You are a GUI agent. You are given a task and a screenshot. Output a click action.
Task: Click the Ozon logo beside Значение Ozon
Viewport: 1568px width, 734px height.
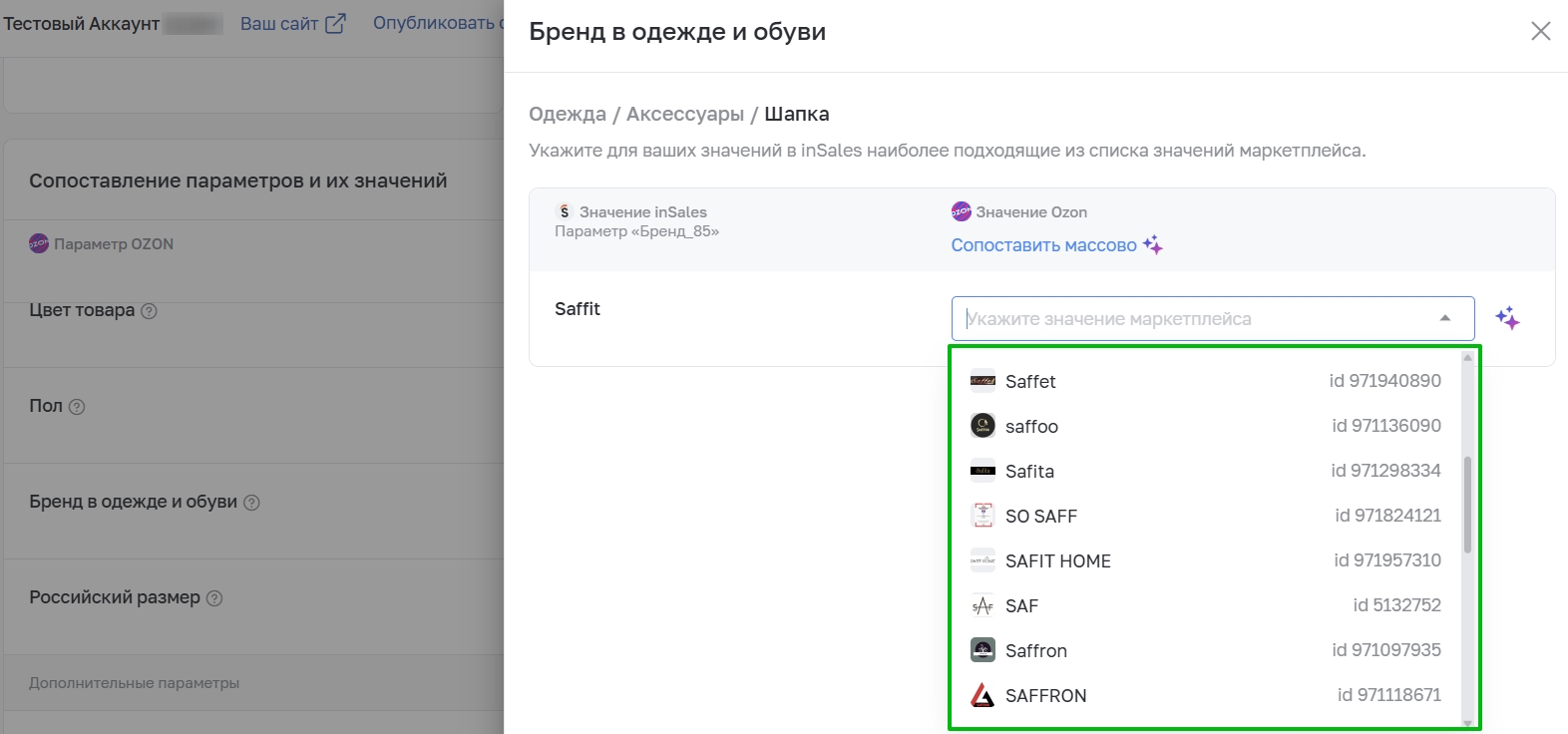pos(961,211)
